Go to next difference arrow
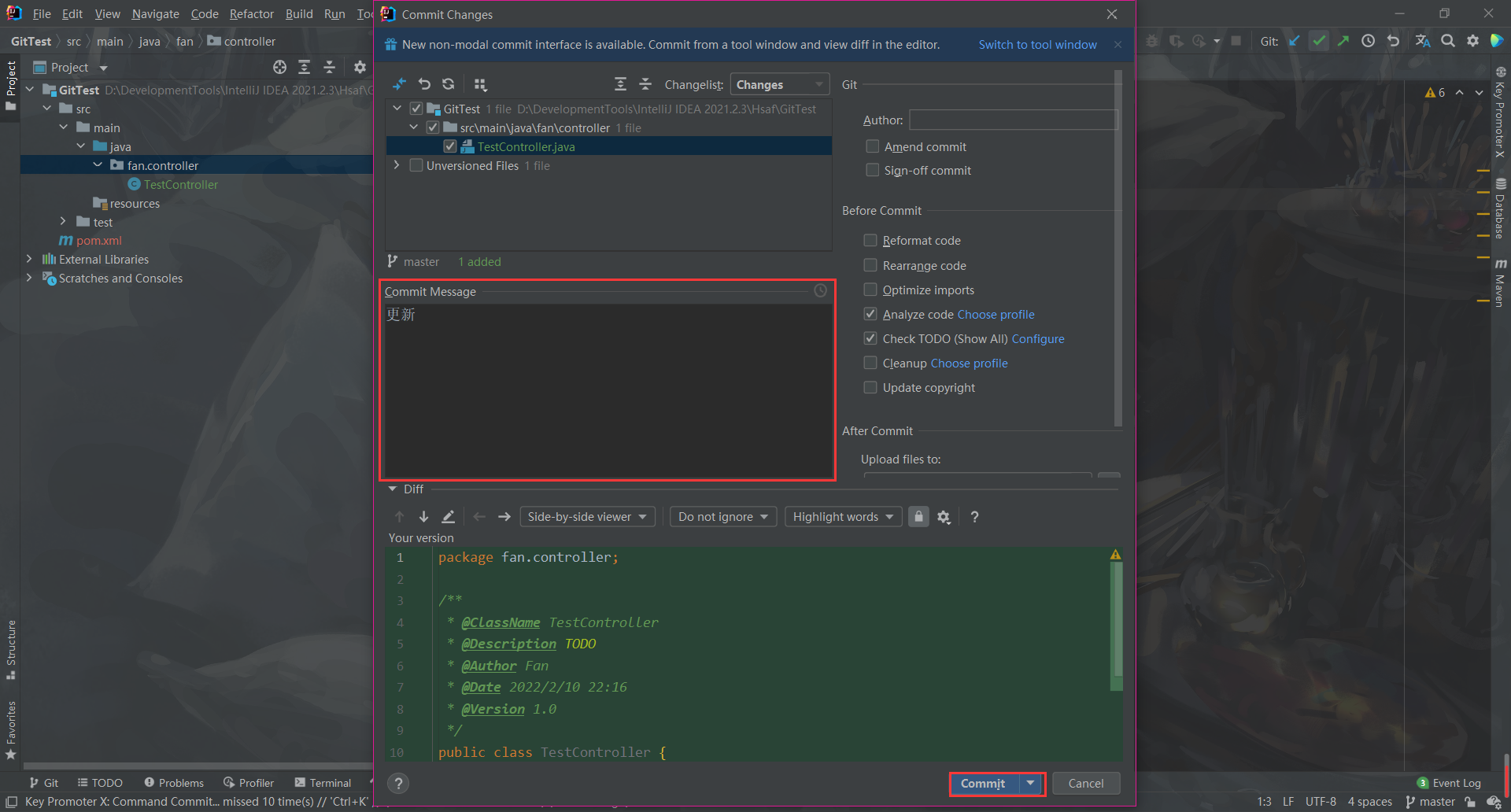This screenshot has height=812, width=1511. 423,517
